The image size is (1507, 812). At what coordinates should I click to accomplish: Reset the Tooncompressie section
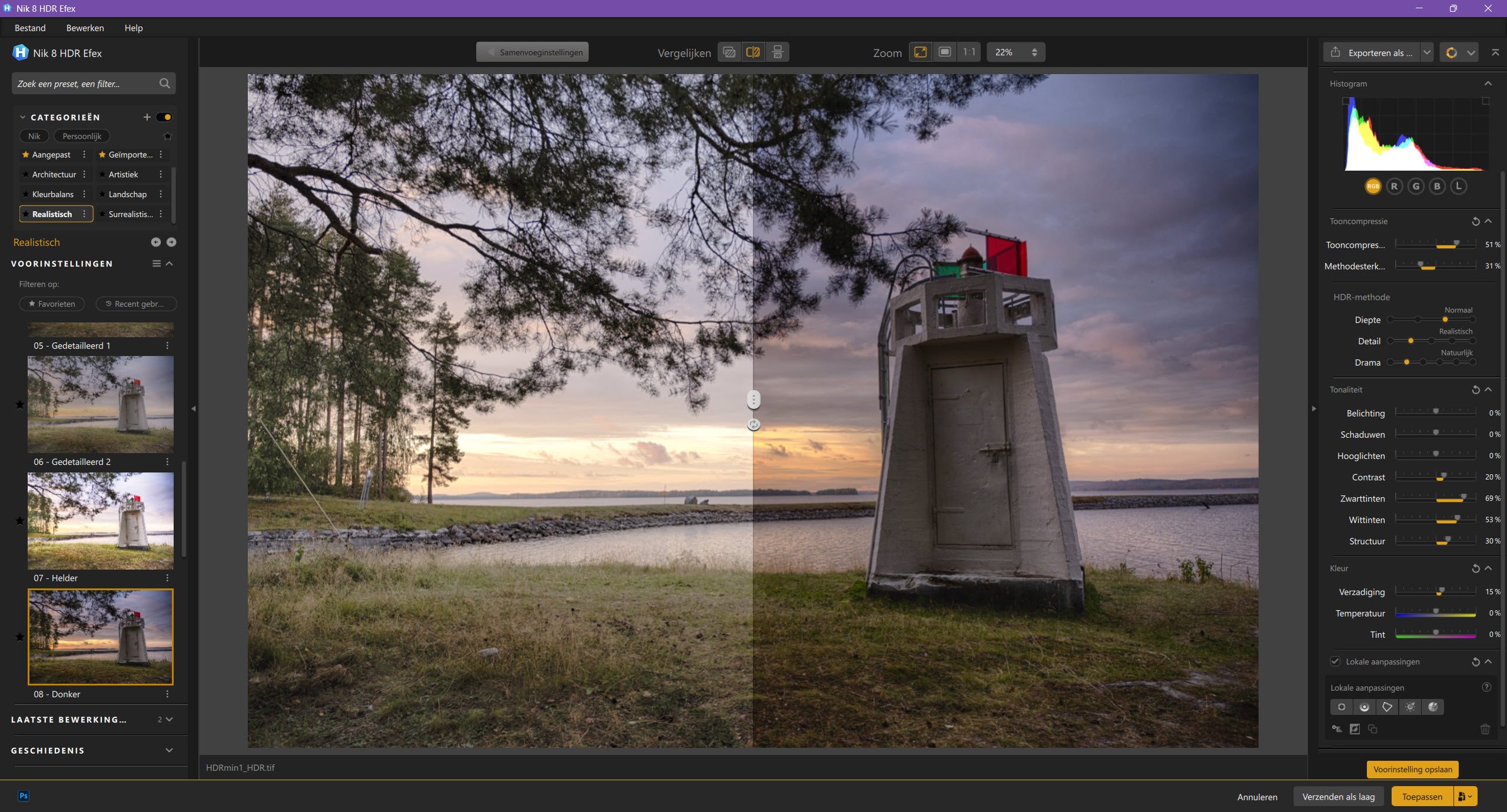click(1476, 222)
